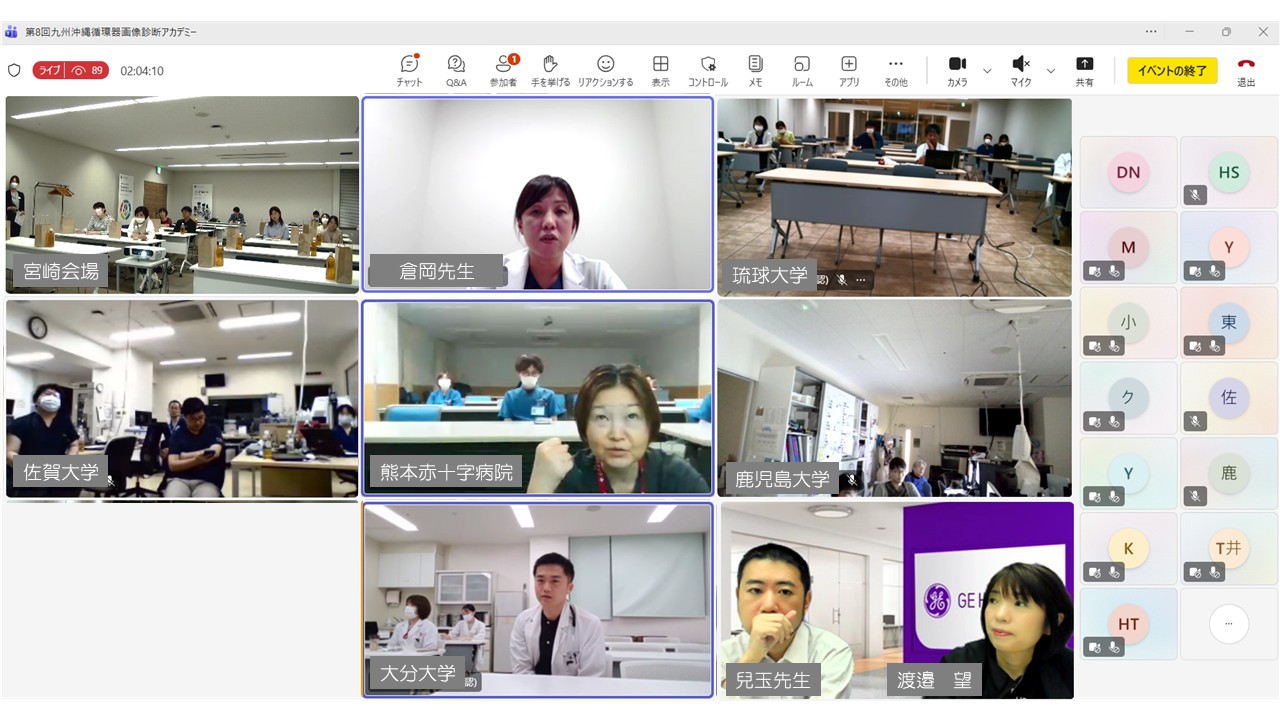The height and width of the screenshot is (720, 1280).
Task: Toggle the カメラ camera on or off
Action: pyautogui.click(x=957, y=70)
